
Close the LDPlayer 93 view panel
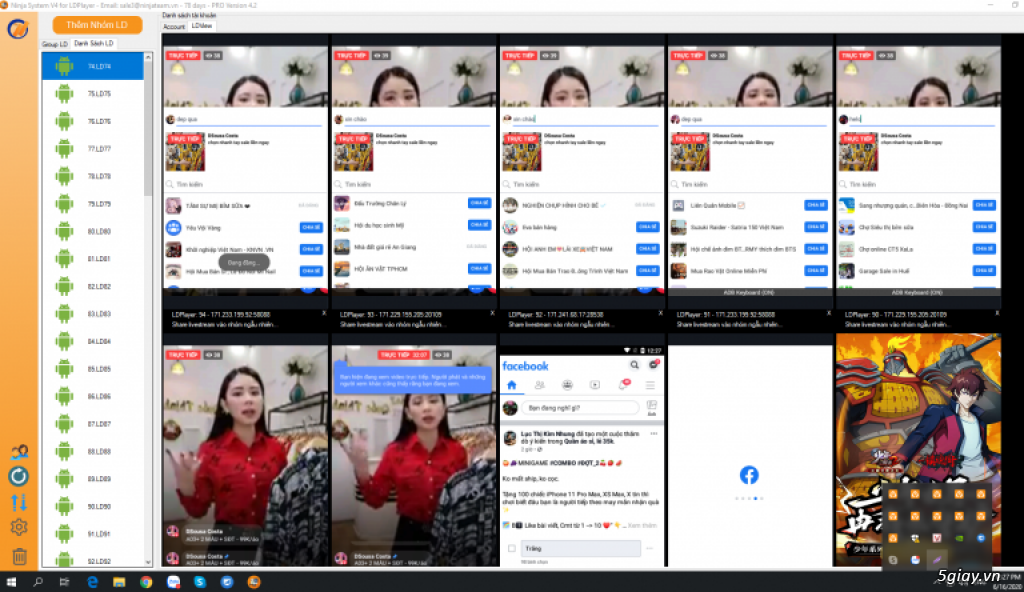(492, 314)
